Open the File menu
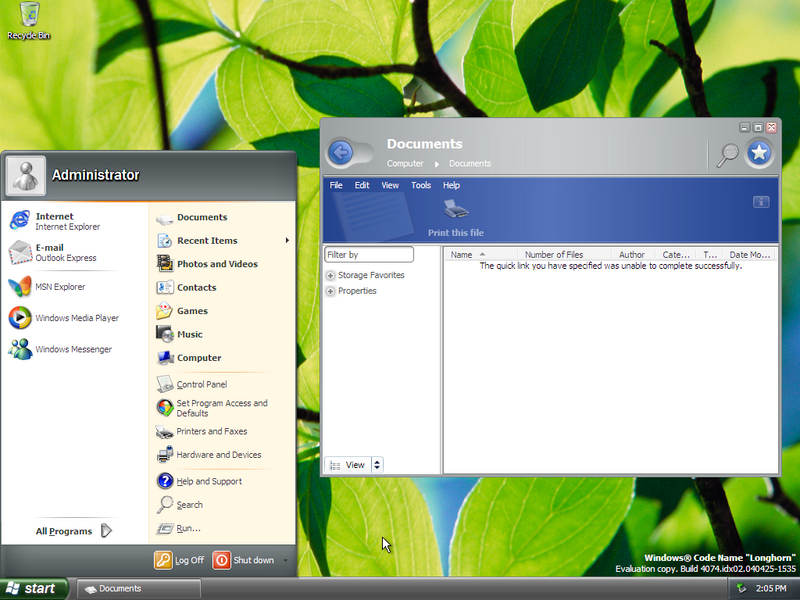This screenshot has height=600, width=800. point(336,185)
